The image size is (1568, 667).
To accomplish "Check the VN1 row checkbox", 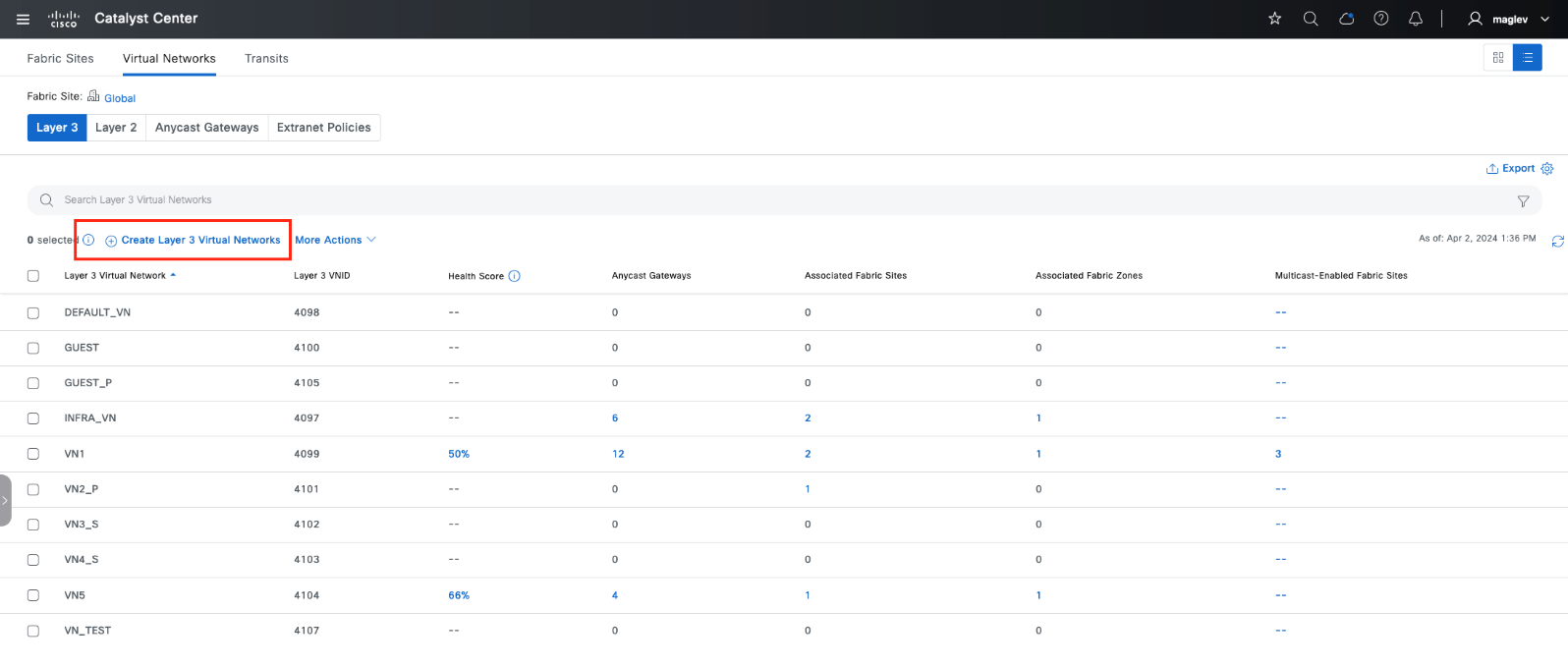I will tap(33, 454).
